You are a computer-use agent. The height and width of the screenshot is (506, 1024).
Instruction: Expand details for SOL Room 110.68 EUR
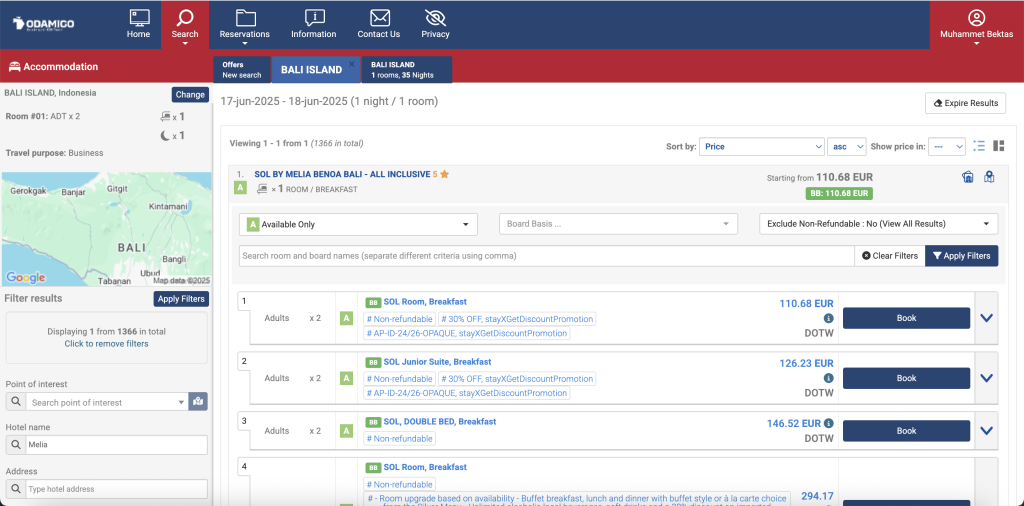point(986,318)
